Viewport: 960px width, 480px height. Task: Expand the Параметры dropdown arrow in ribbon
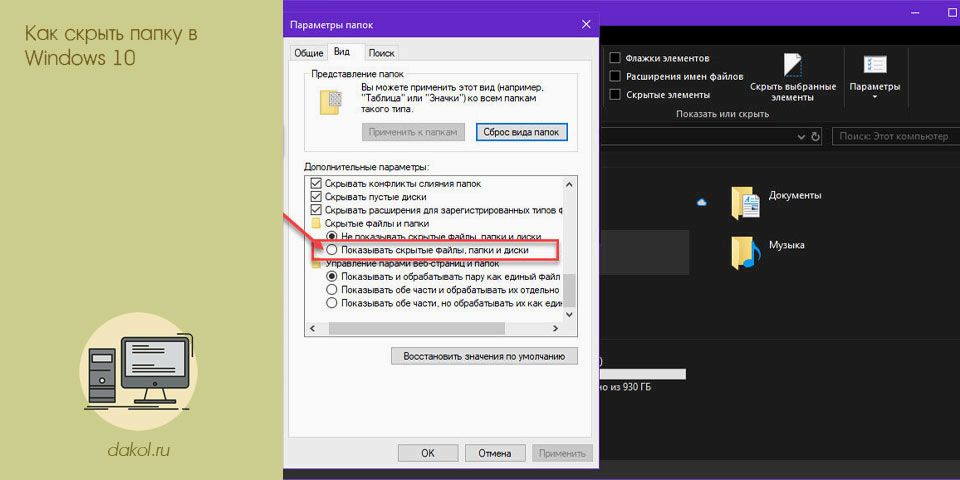pyautogui.click(x=874, y=97)
